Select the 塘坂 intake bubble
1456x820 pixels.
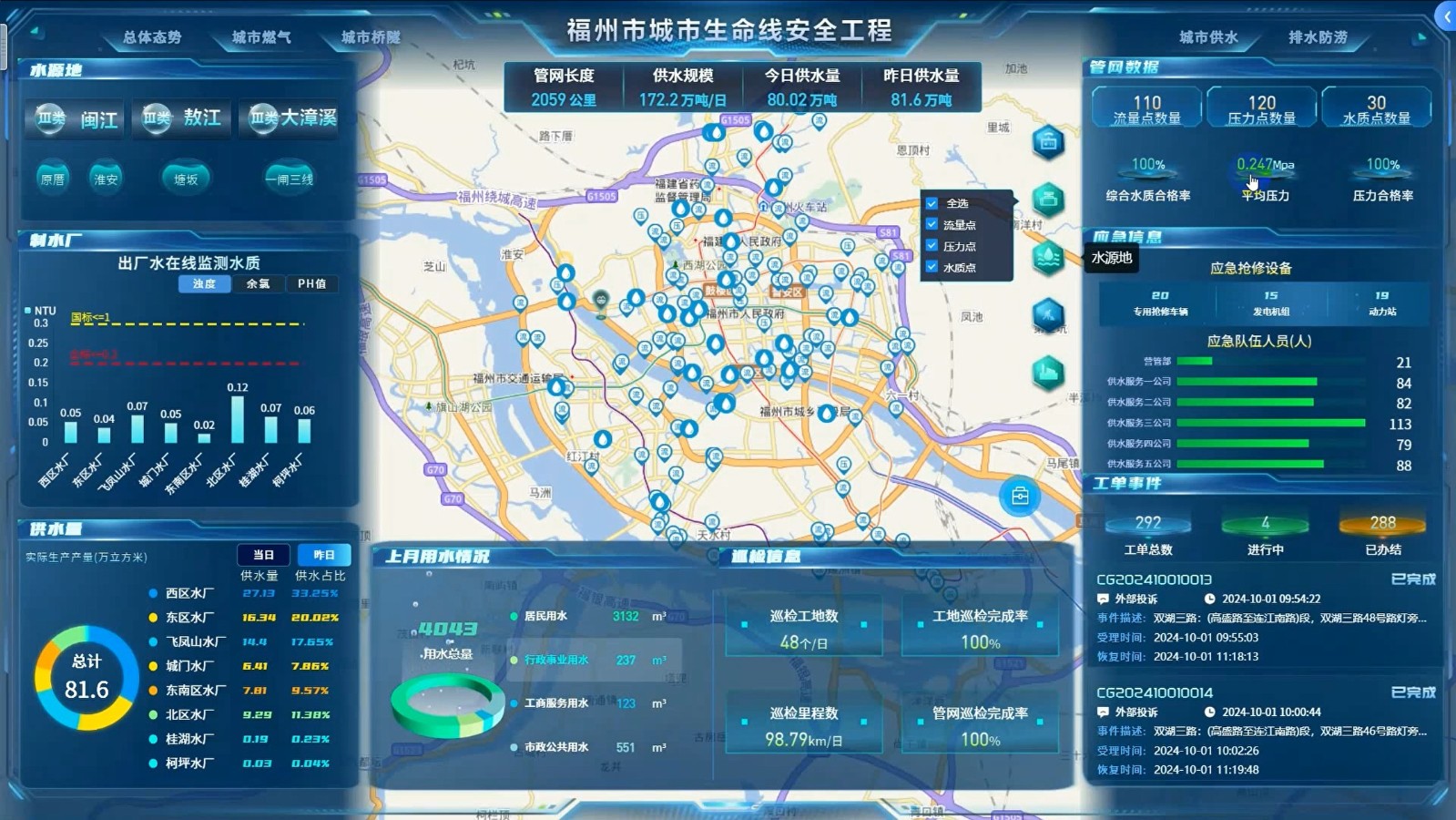[x=186, y=179]
